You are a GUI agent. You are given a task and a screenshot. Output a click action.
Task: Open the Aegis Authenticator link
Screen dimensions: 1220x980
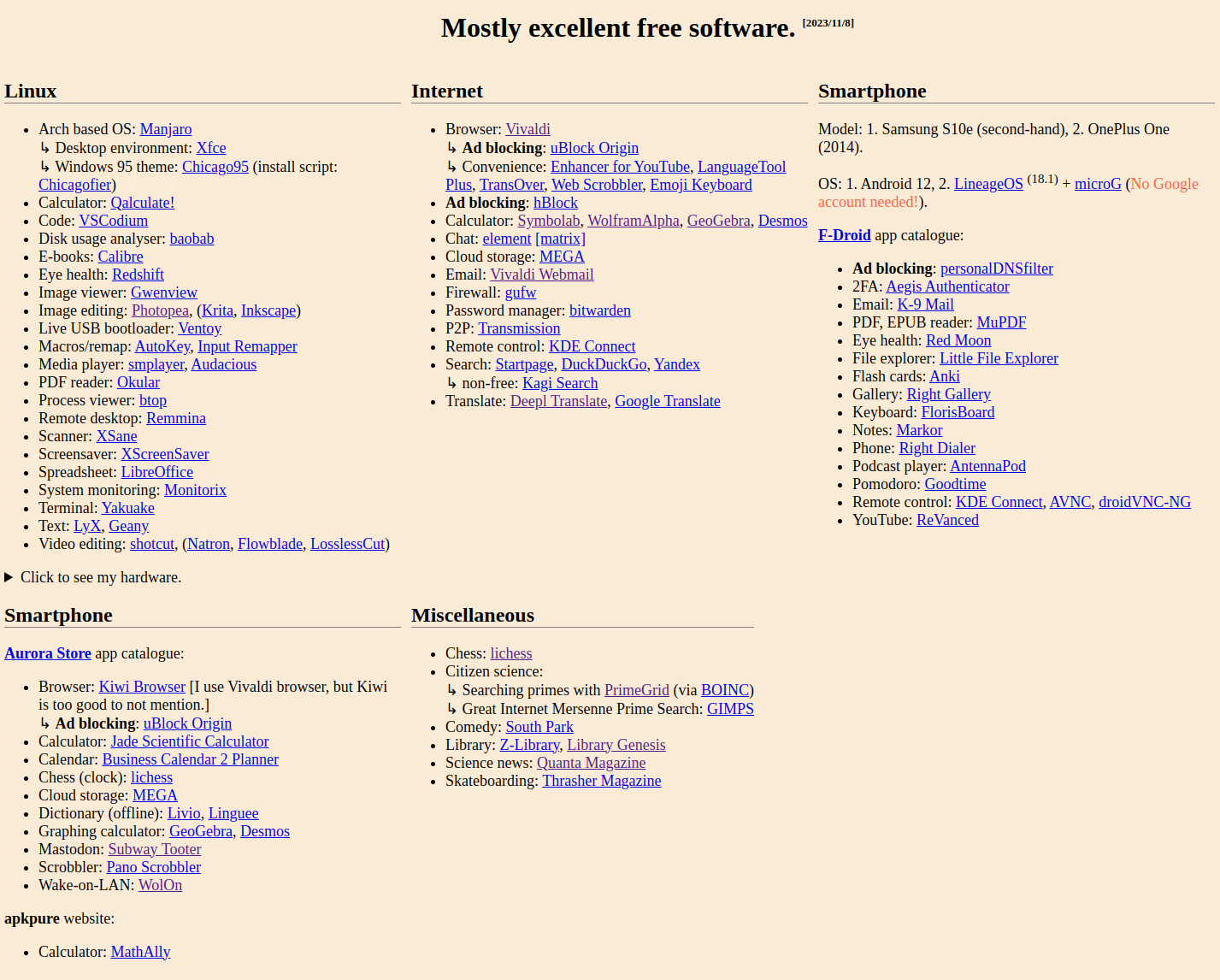(948, 286)
